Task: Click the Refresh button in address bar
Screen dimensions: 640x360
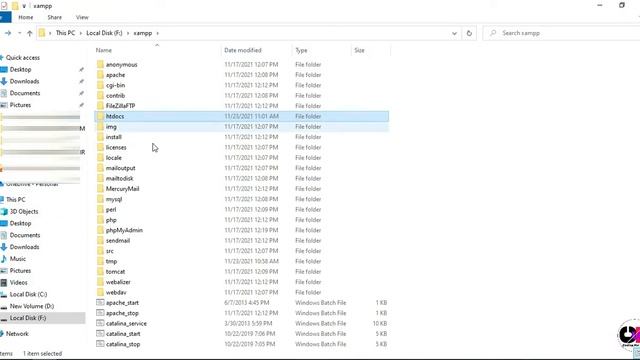Action: click(x=469, y=33)
